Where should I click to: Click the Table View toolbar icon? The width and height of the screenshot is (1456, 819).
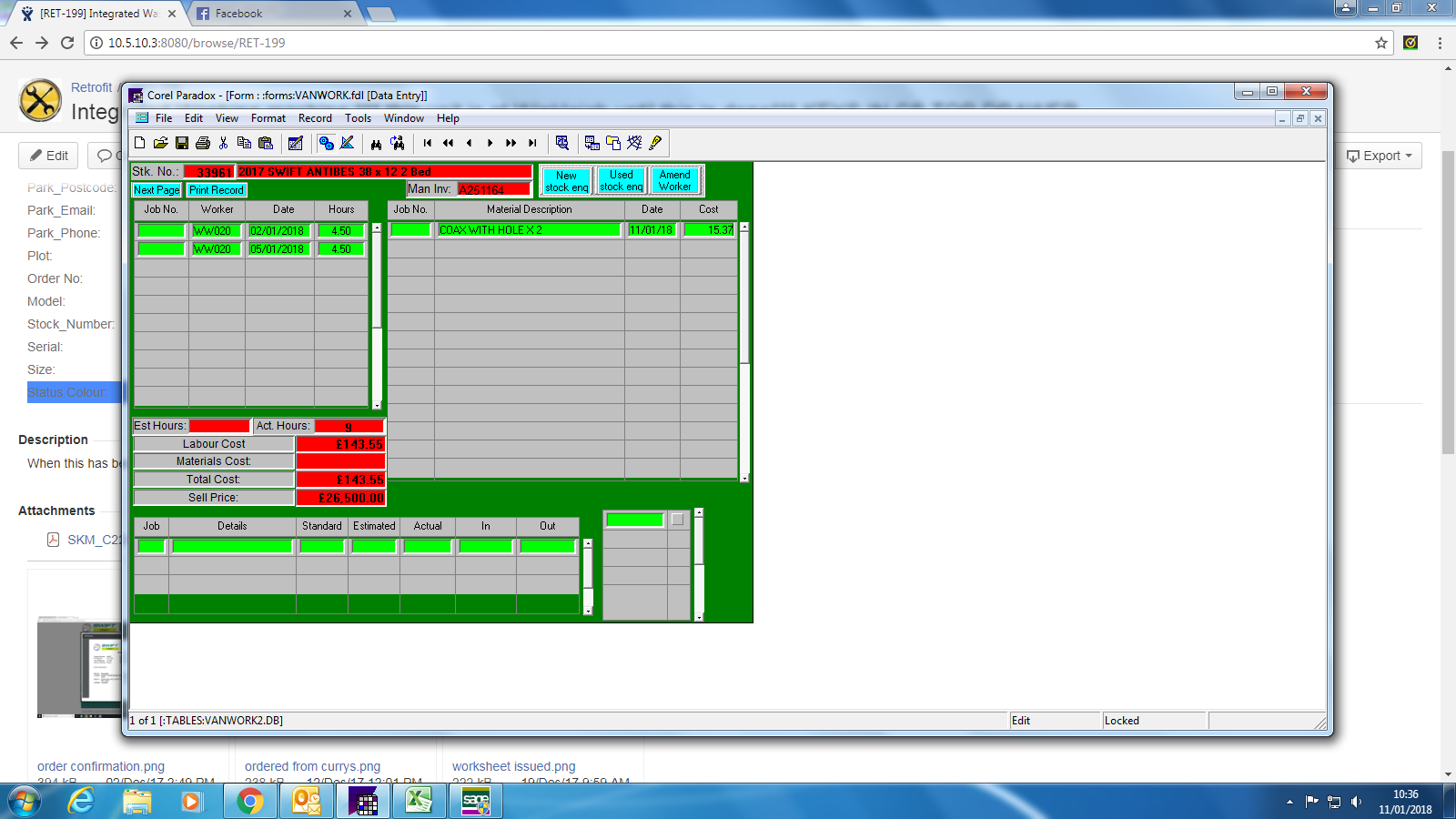click(591, 143)
